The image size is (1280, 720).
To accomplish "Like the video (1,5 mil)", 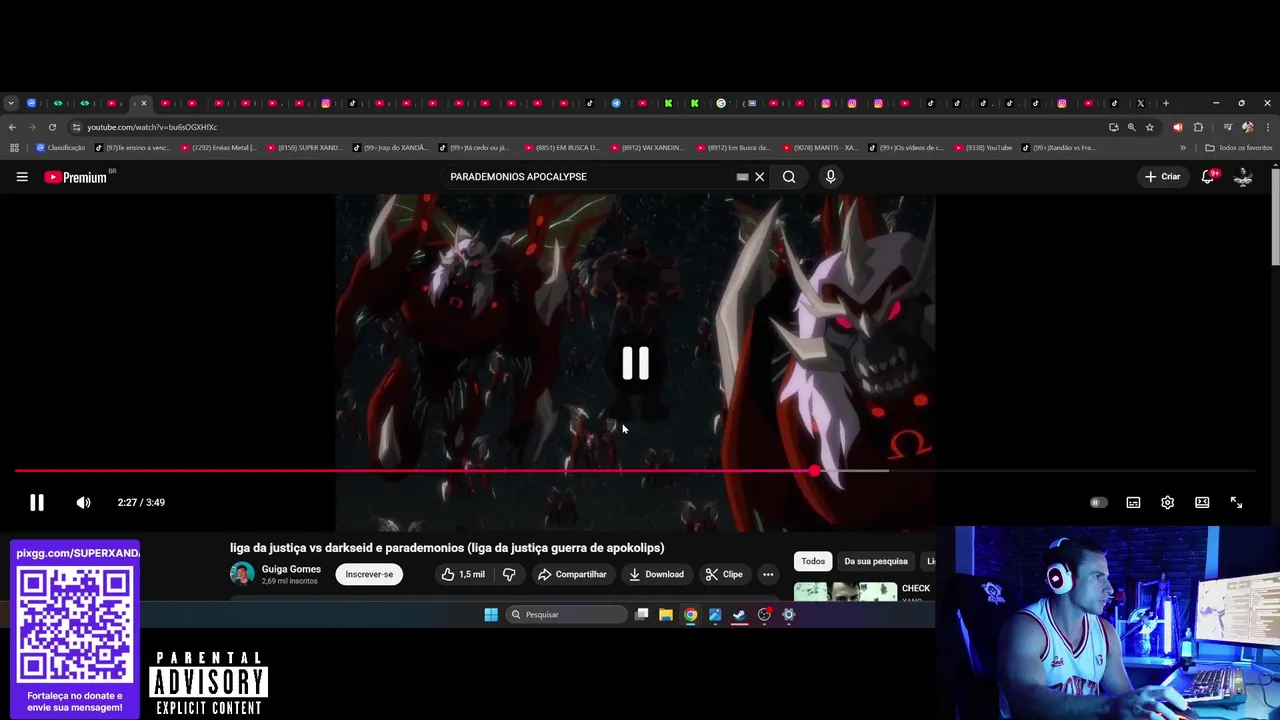I will [464, 574].
